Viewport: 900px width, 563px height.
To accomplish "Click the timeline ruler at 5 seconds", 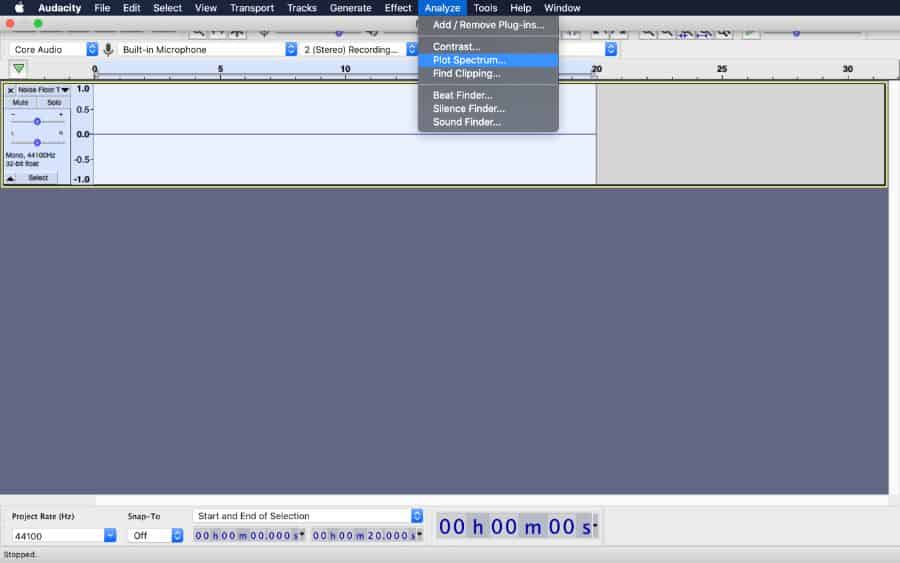I will point(220,70).
